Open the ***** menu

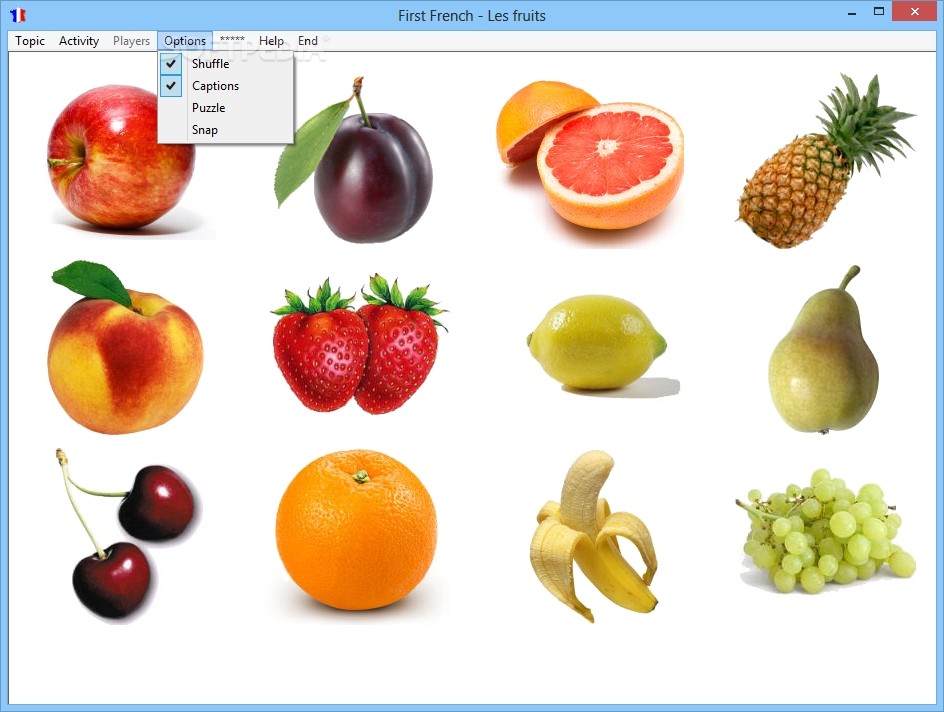click(x=232, y=41)
